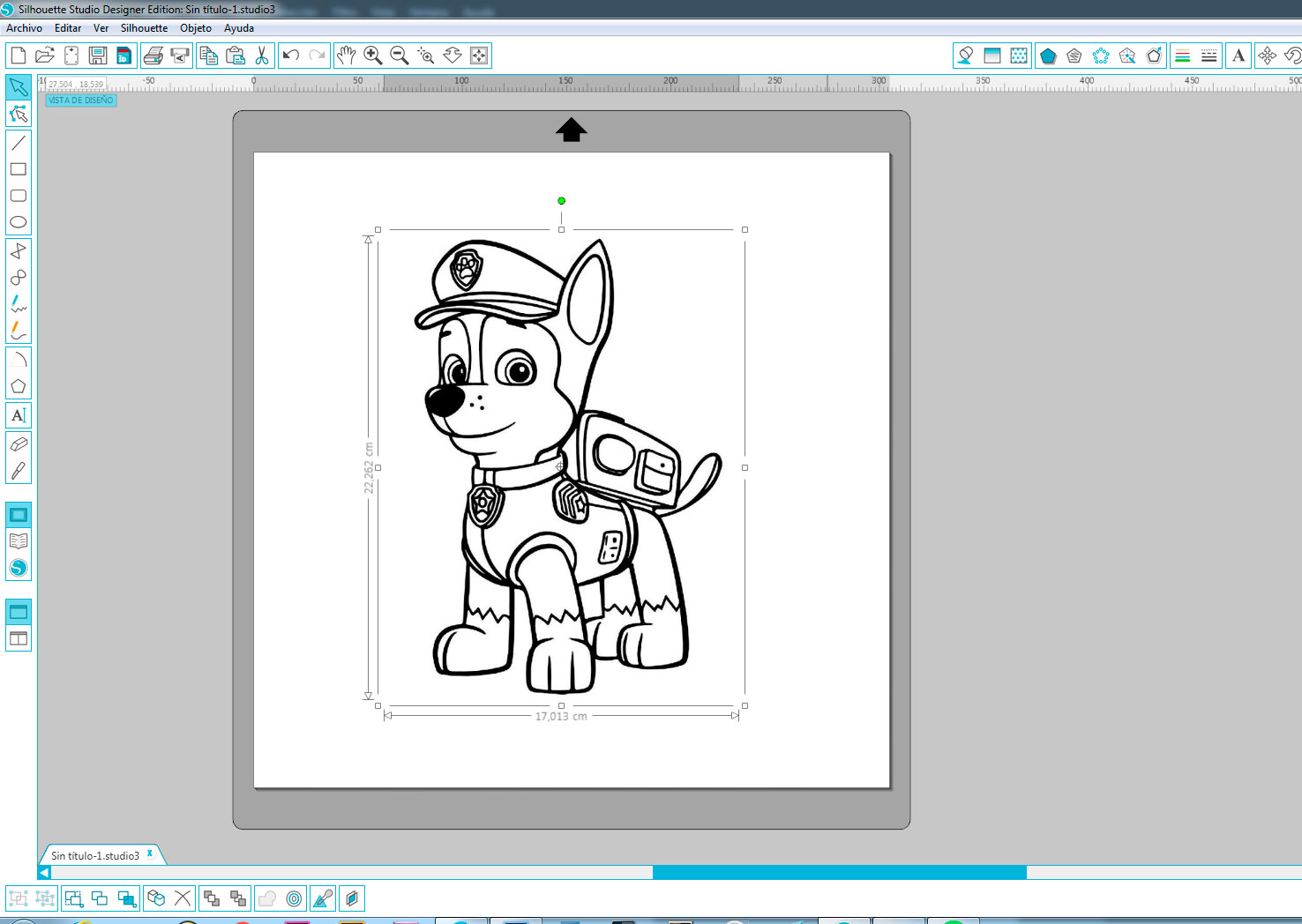The height and width of the screenshot is (924, 1302).
Task: Send to Silhouette cutter icon
Action: (x=180, y=56)
